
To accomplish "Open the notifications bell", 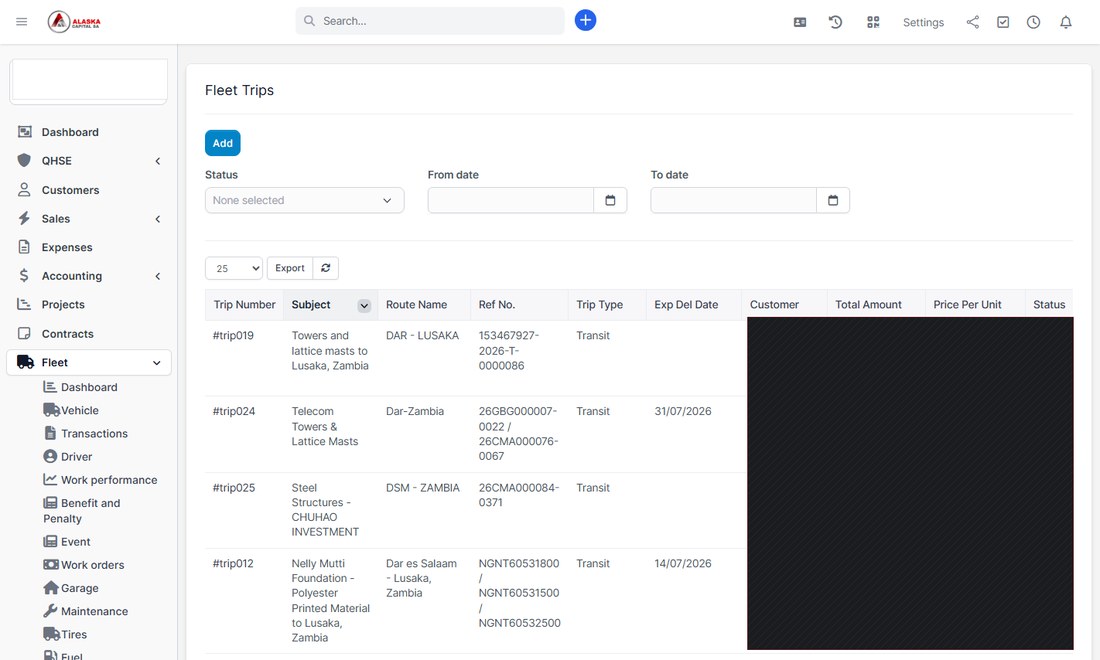I will point(1066,22).
